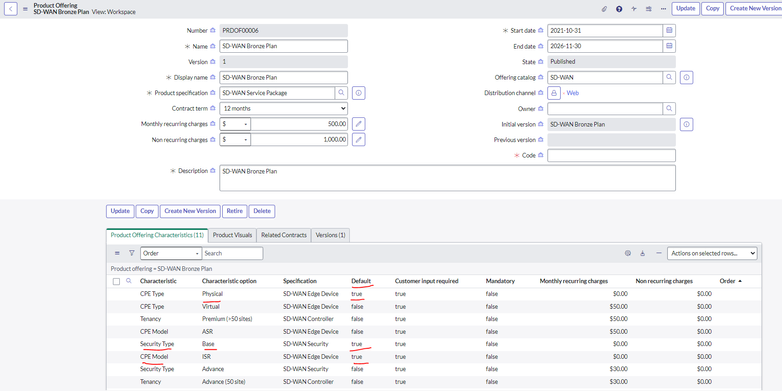Screen dimensions: 782x391
Task: Open the Related Contracts tab
Action: (x=284, y=235)
